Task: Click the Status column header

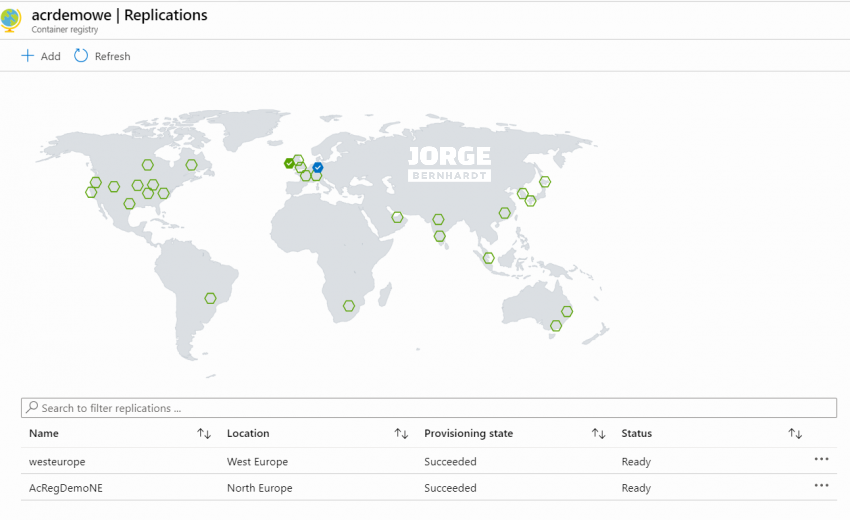Action: 636,433
